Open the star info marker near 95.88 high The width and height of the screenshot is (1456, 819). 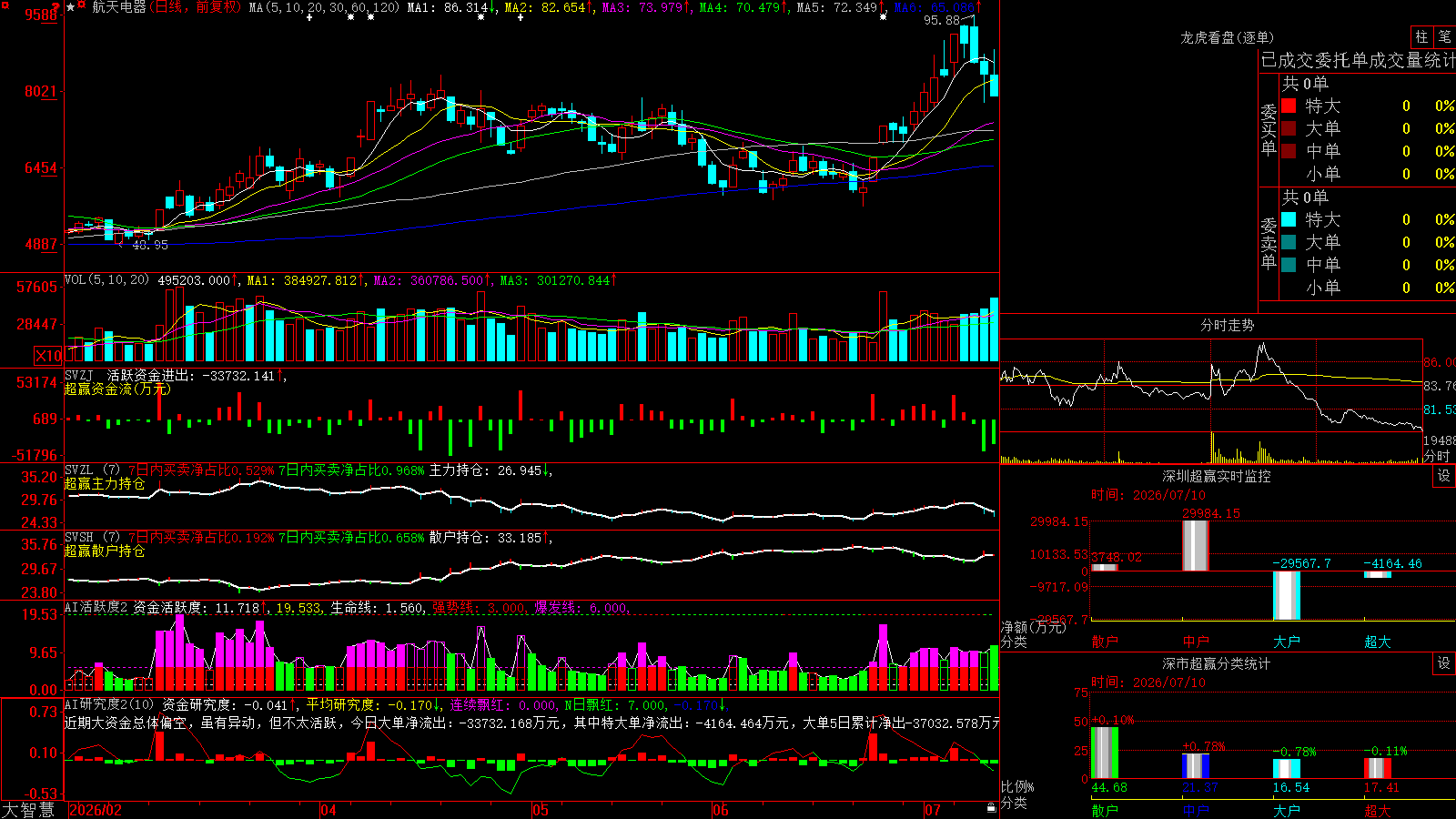pos(883,17)
